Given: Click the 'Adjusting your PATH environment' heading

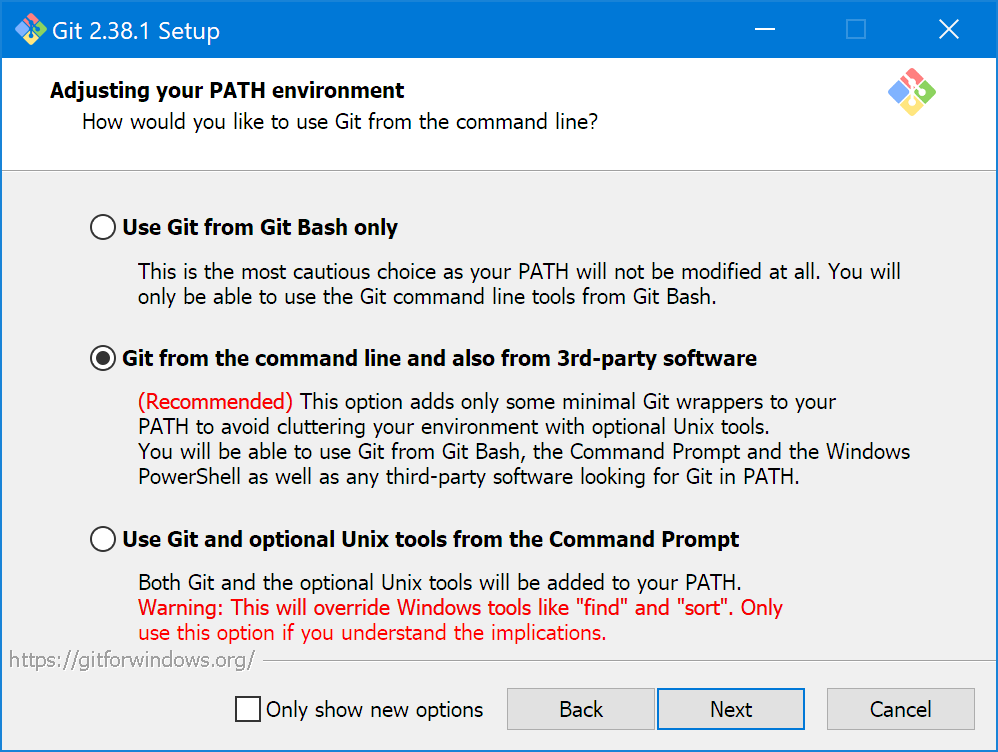Looking at the screenshot, I should tap(227, 90).
